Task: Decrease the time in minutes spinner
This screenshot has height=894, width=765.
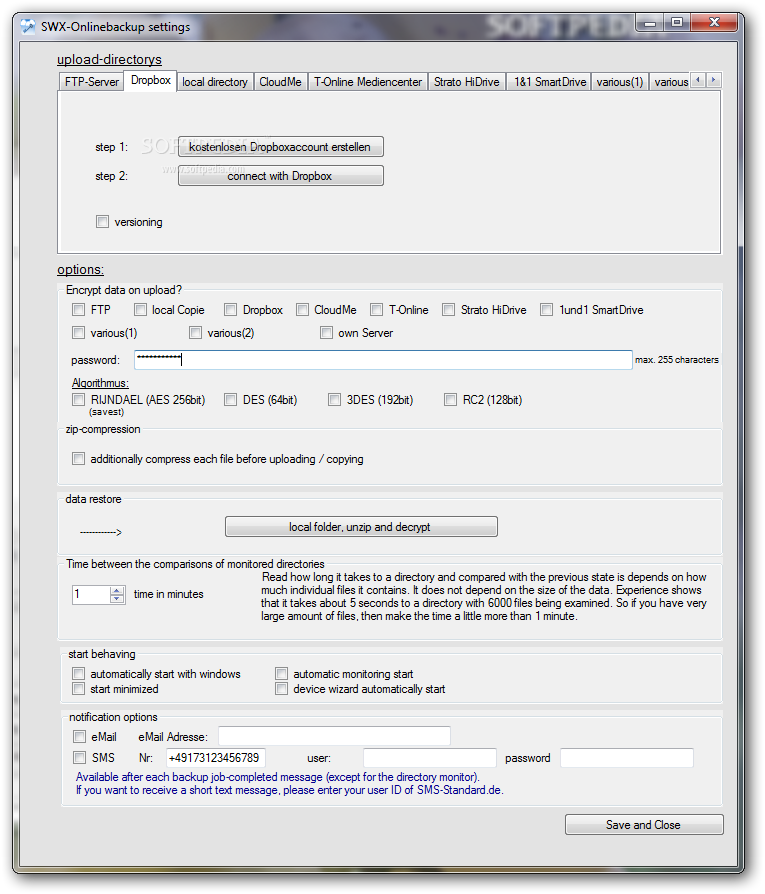Action: click(x=117, y=599)
